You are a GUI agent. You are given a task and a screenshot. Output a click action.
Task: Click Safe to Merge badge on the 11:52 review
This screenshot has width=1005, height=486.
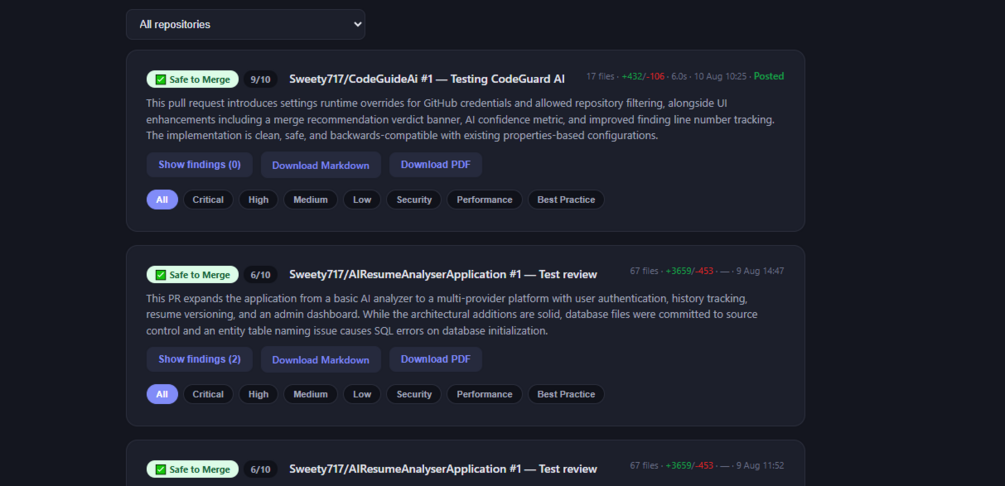pos(193,469)
